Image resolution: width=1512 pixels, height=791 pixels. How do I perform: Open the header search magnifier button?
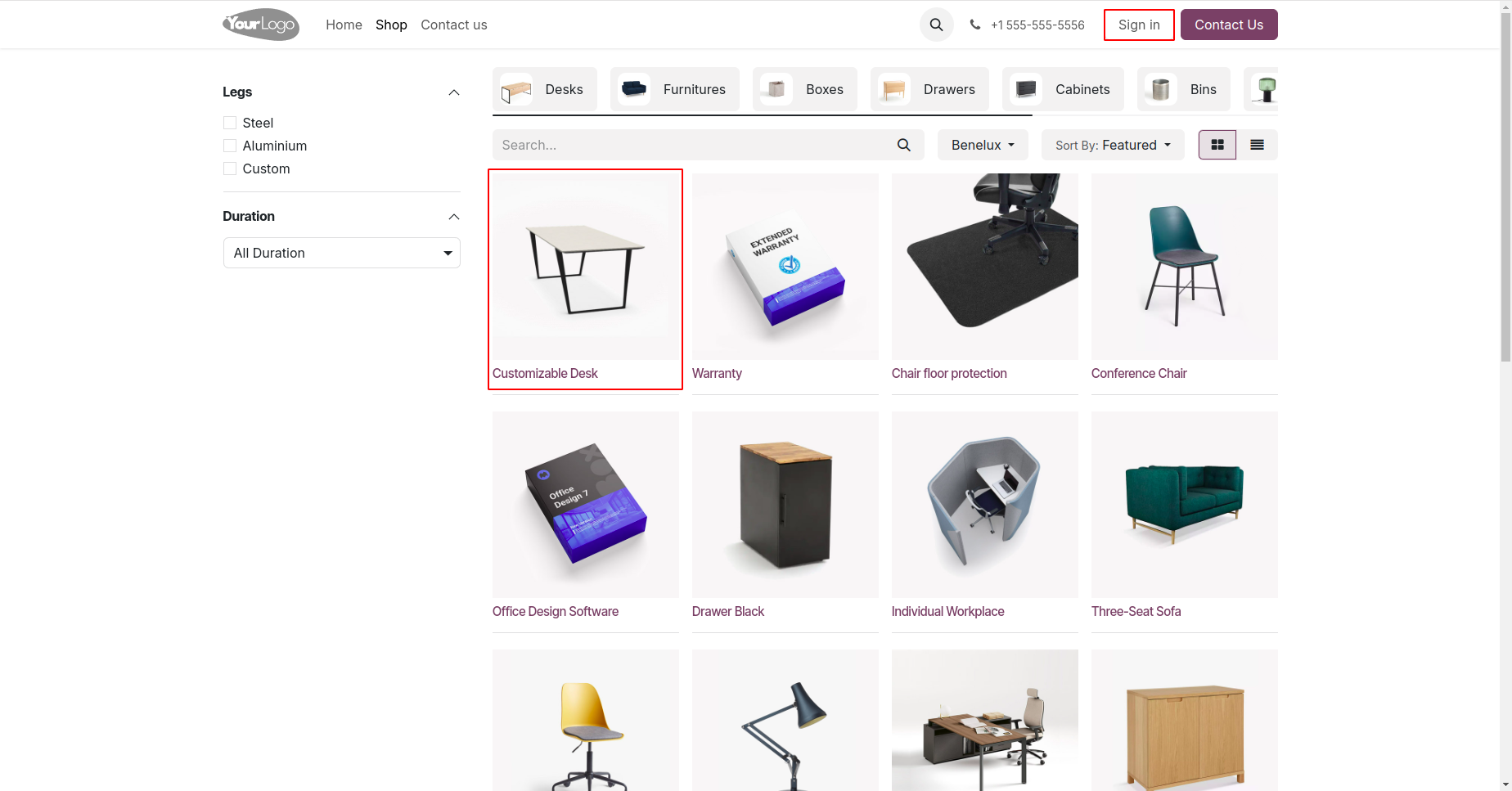tap(937, 25)
